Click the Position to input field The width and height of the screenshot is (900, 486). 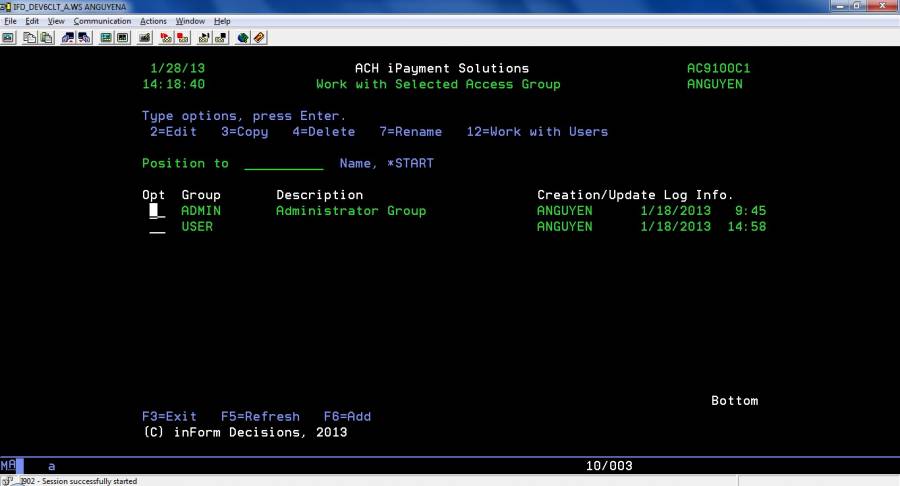283,163
